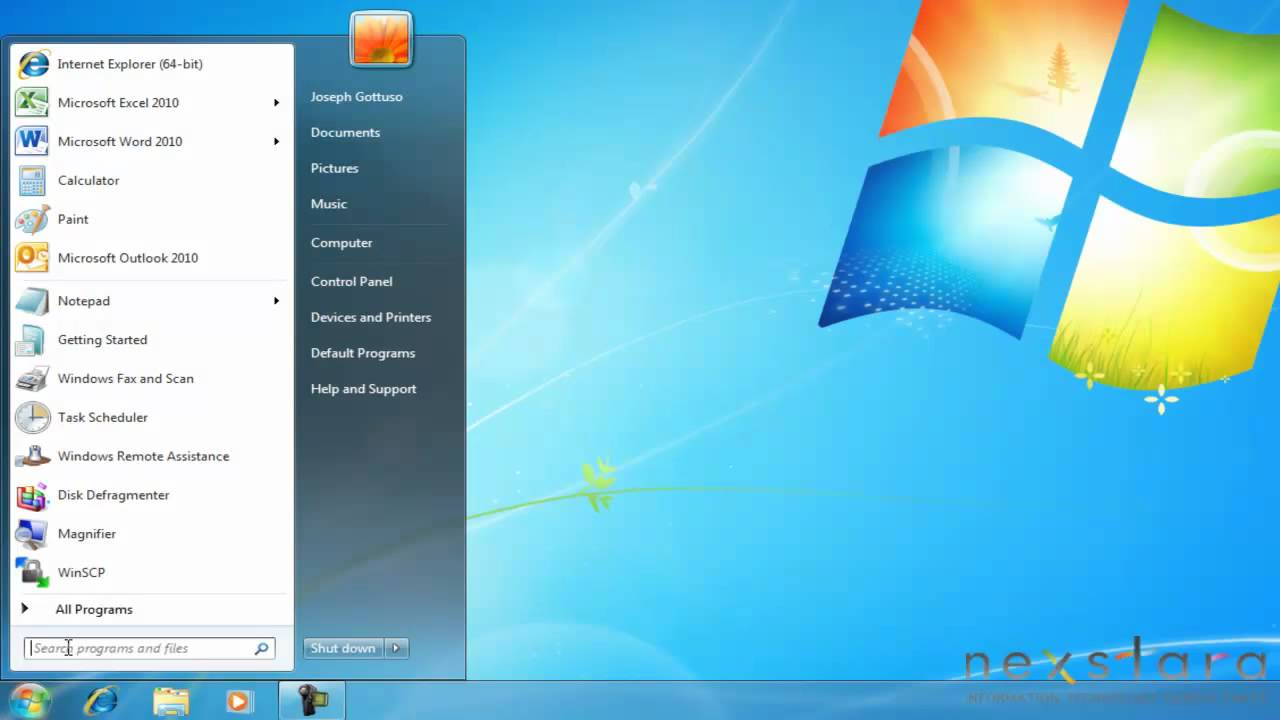The width and height of the screenshot is (1280, 720).
Task: Click All Programs text
Action: coord(94,610)
